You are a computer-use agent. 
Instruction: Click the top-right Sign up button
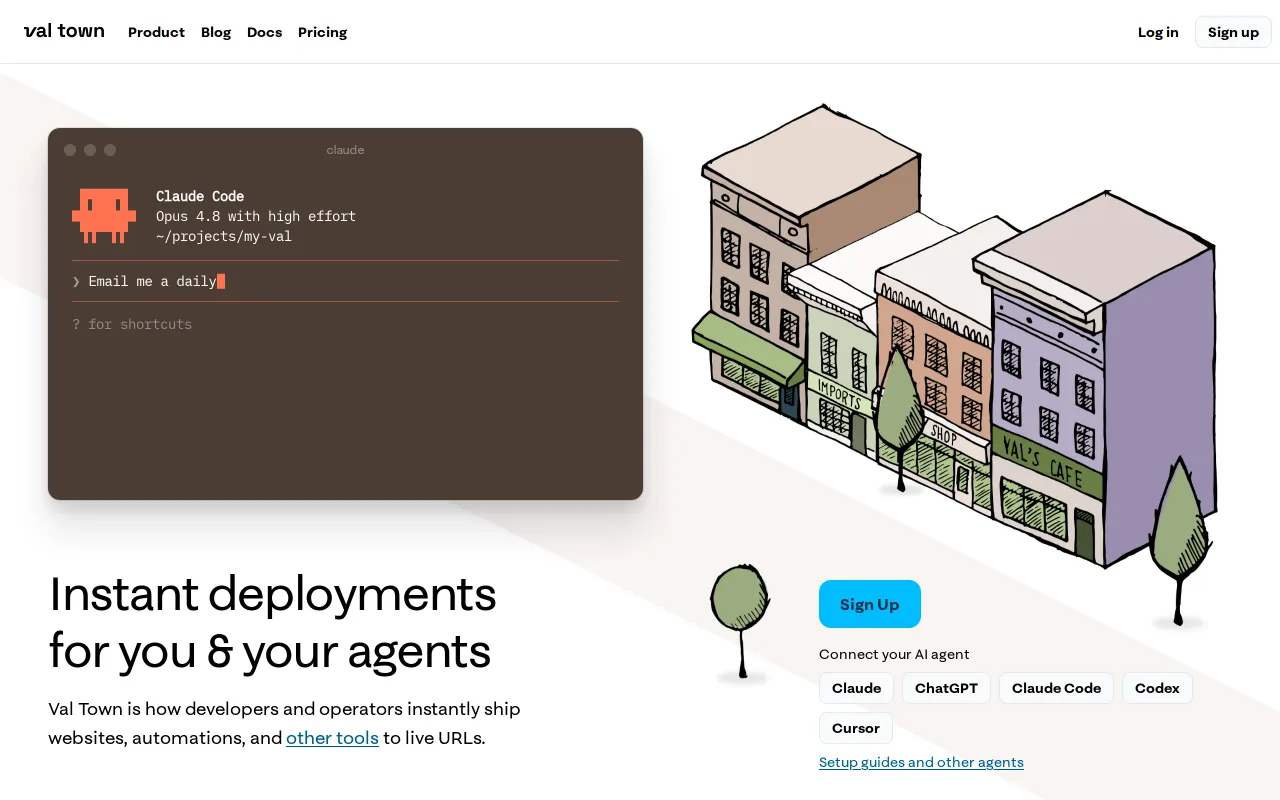coord(1233,32)
